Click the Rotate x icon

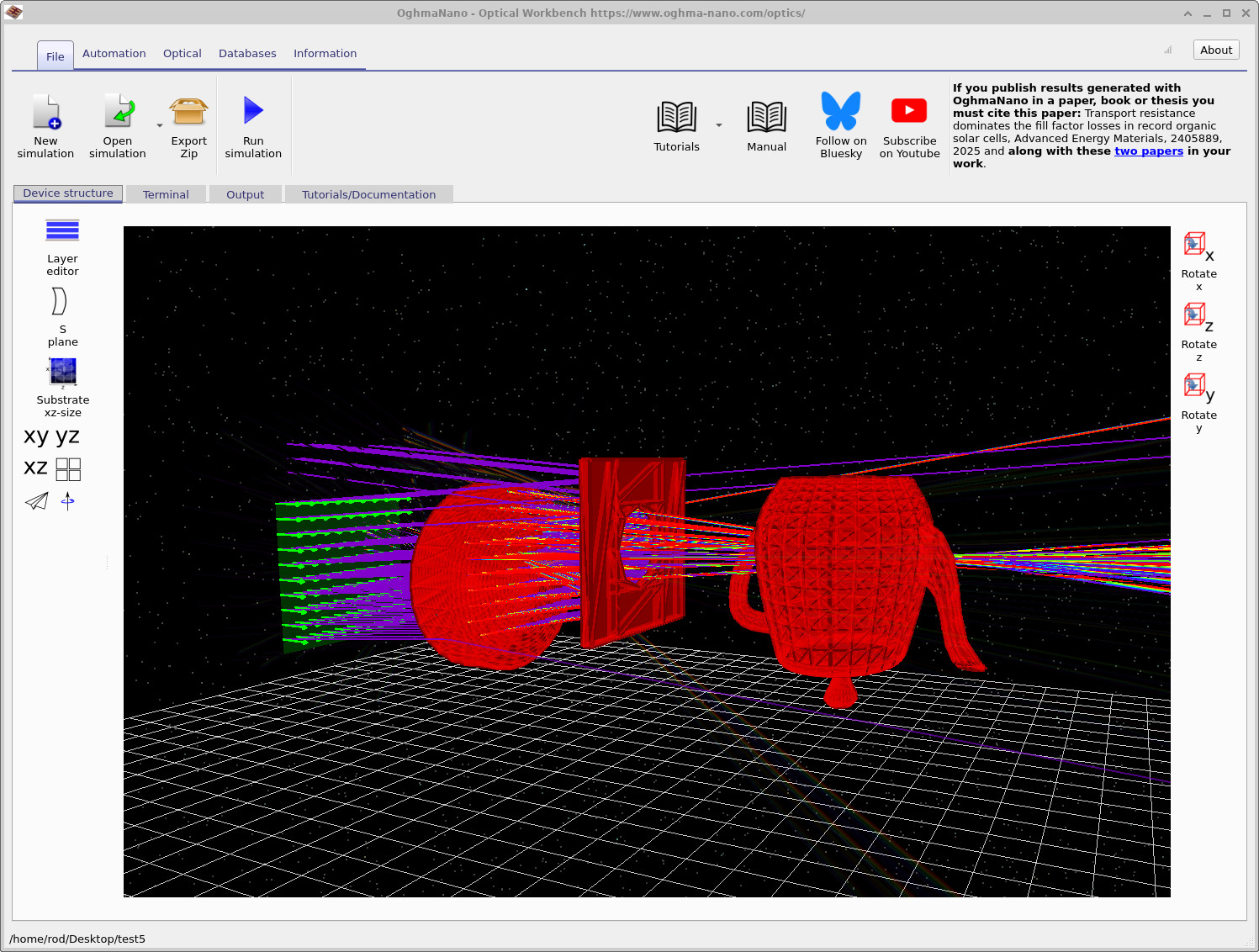point(1193,246)
